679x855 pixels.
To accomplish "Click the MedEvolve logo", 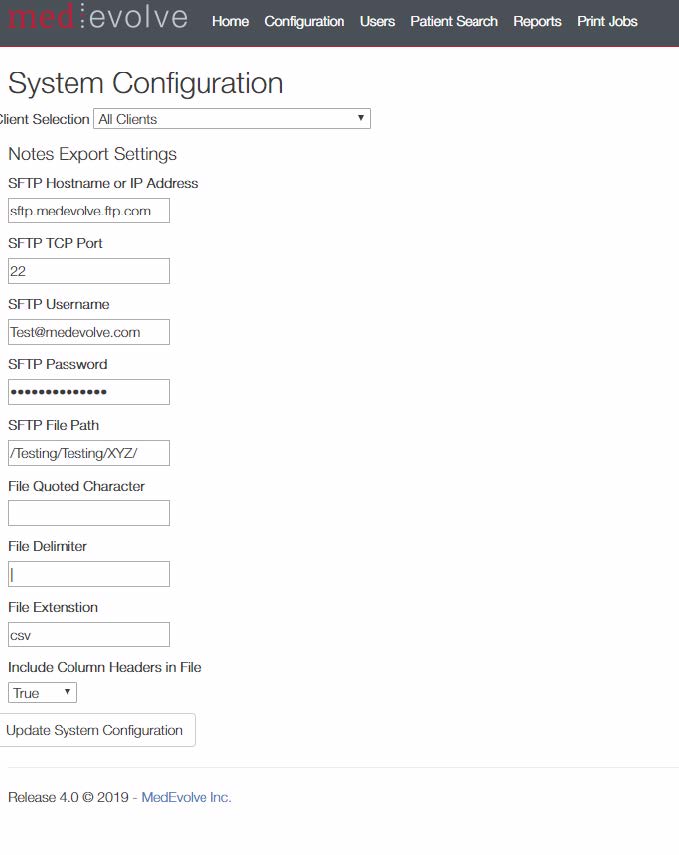I will [96, 18].
